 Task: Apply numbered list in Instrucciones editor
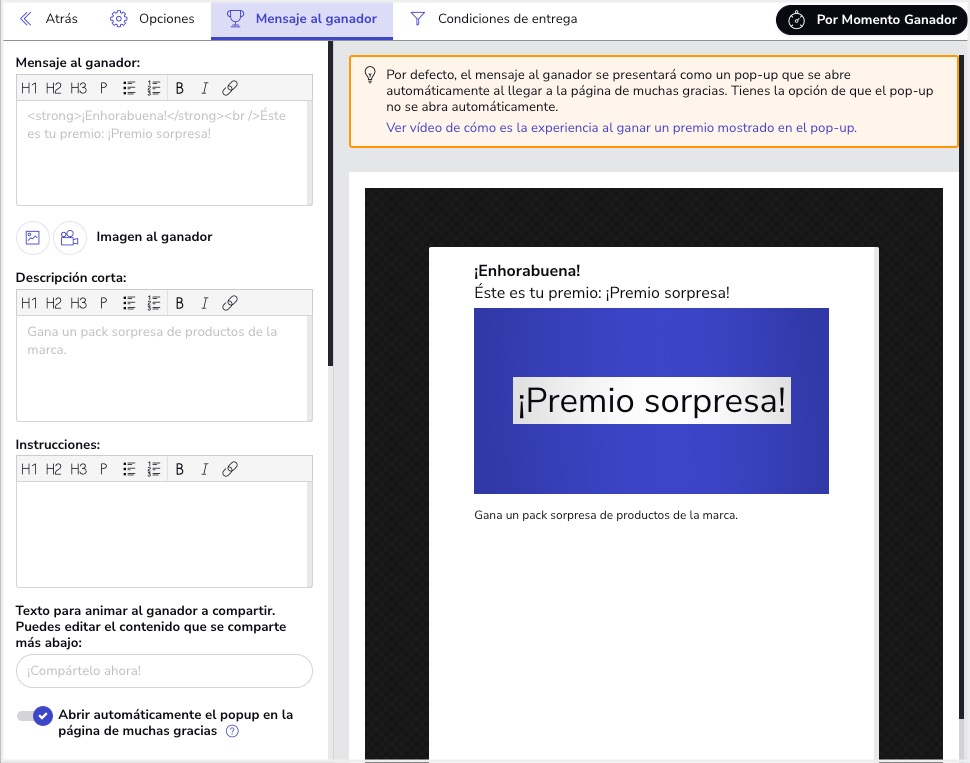tap(154, 469)
